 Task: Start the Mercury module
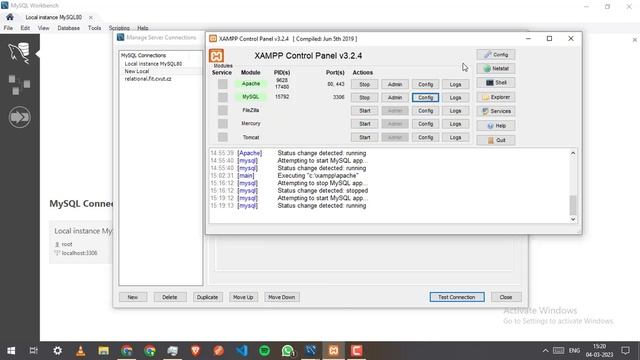364,124
